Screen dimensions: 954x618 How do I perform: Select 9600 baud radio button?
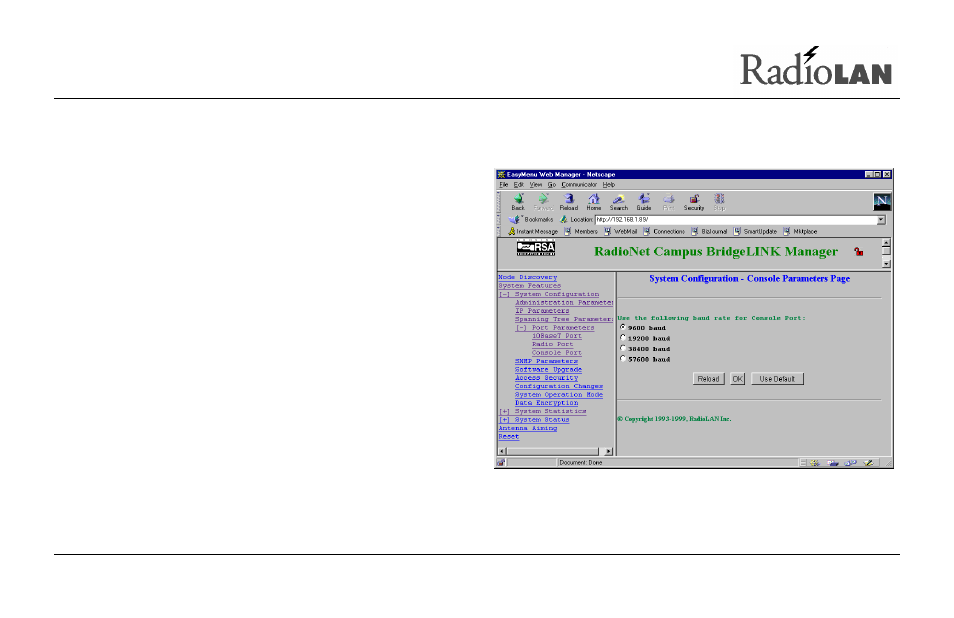pos(622,327)
